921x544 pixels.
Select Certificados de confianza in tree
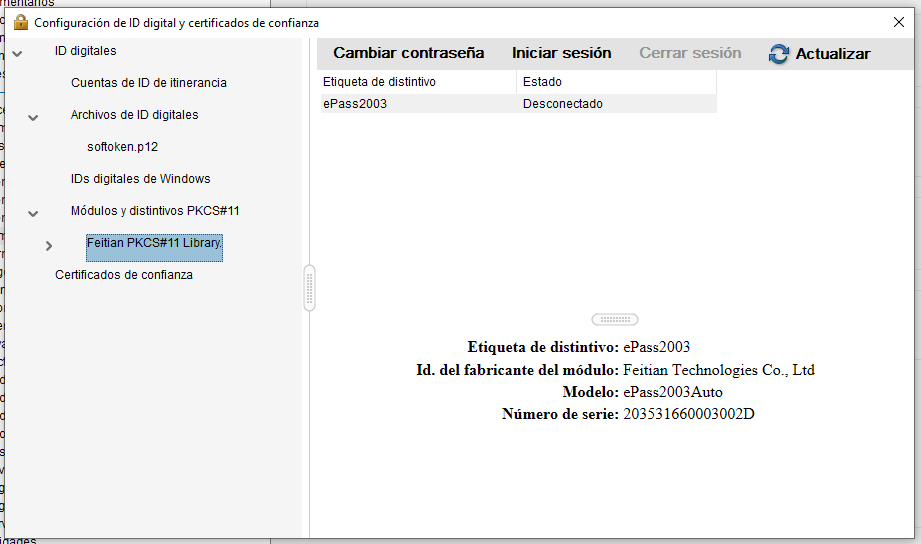tap(123, 275)
